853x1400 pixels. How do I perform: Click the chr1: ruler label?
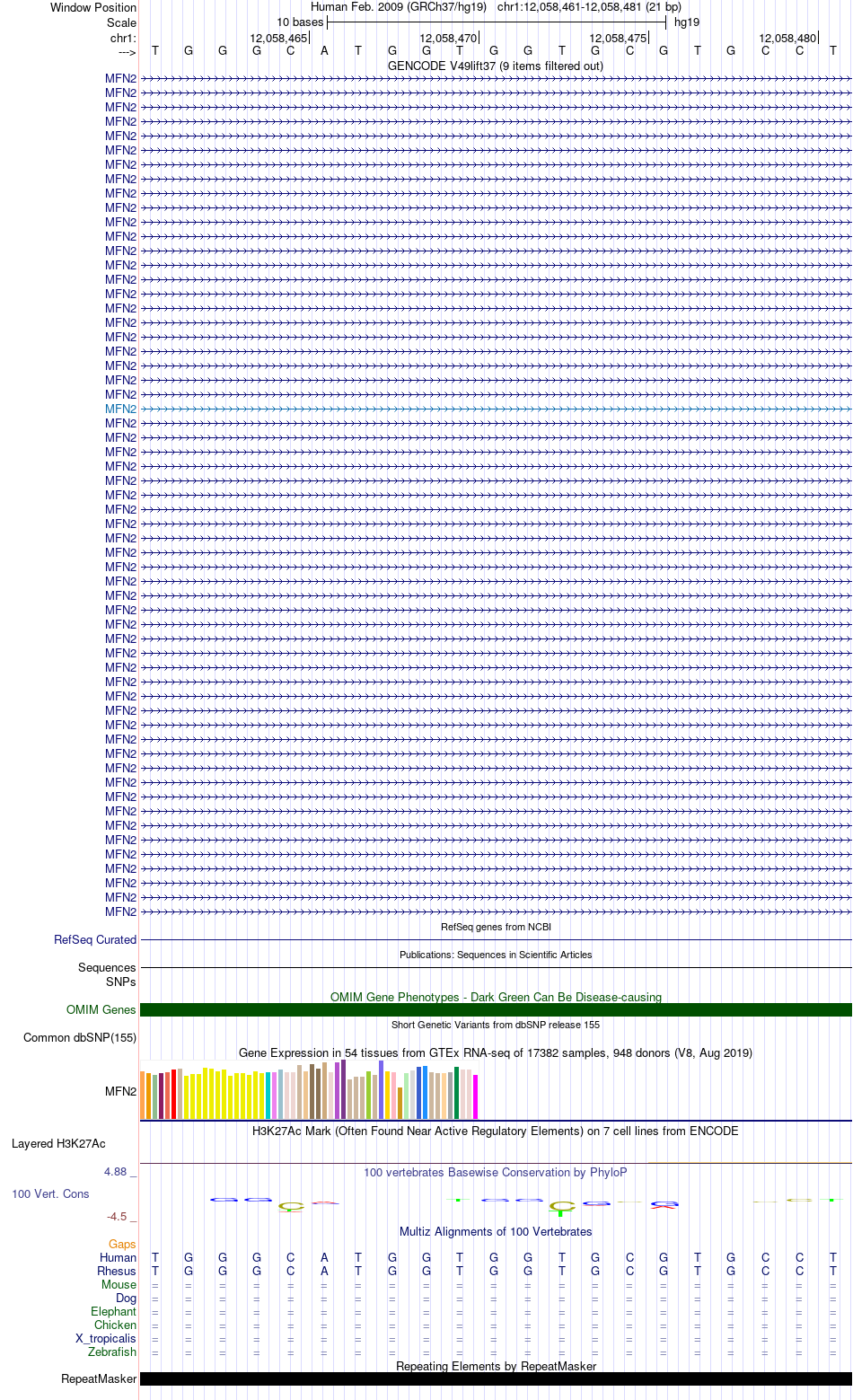point(124,38)
